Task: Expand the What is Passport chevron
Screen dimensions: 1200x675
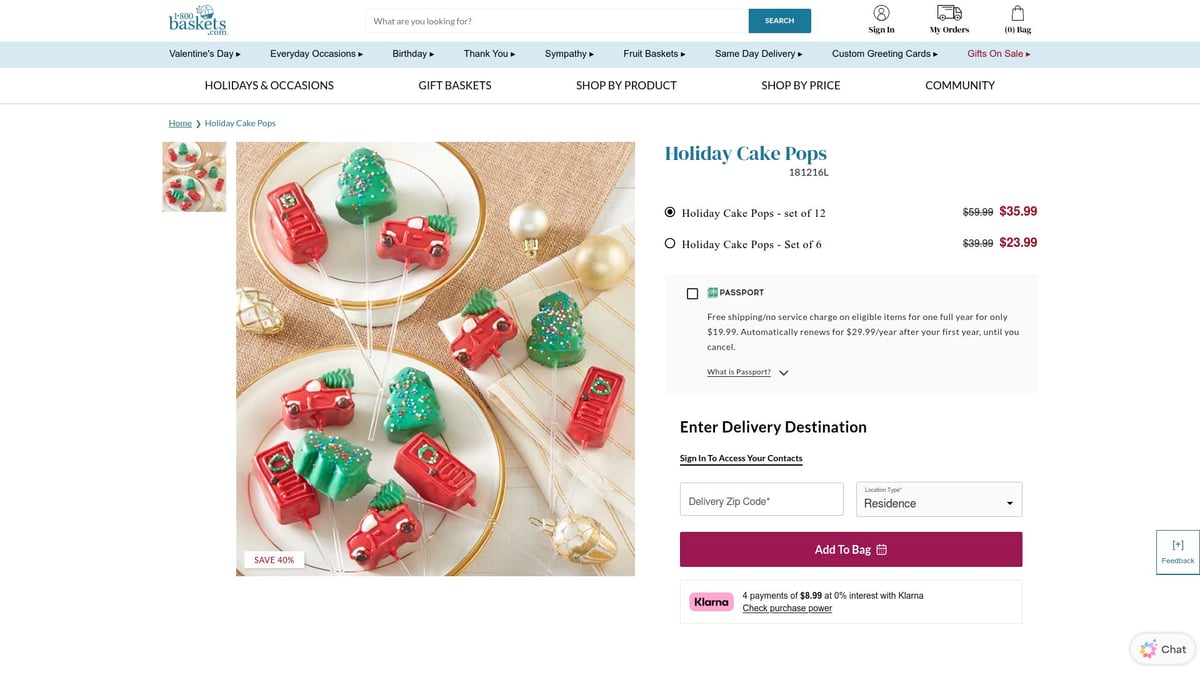Action: click(x=783, y=372)
